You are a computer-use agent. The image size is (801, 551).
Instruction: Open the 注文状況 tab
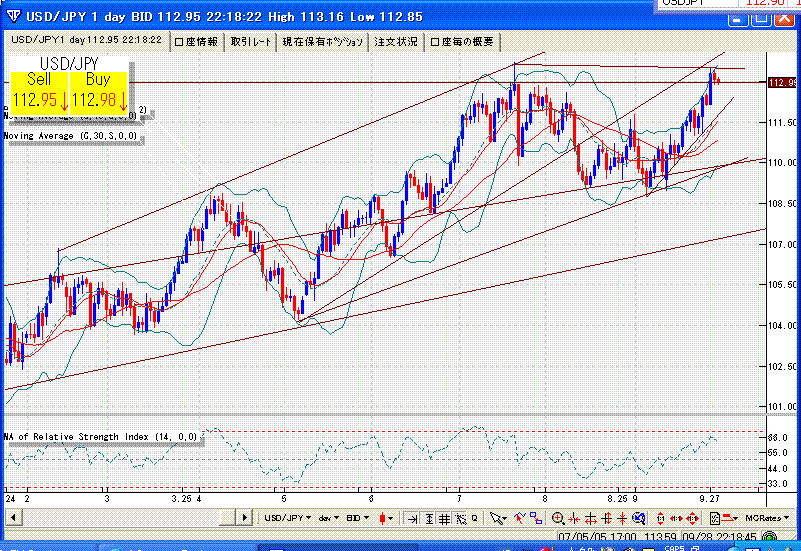point(395,41)
